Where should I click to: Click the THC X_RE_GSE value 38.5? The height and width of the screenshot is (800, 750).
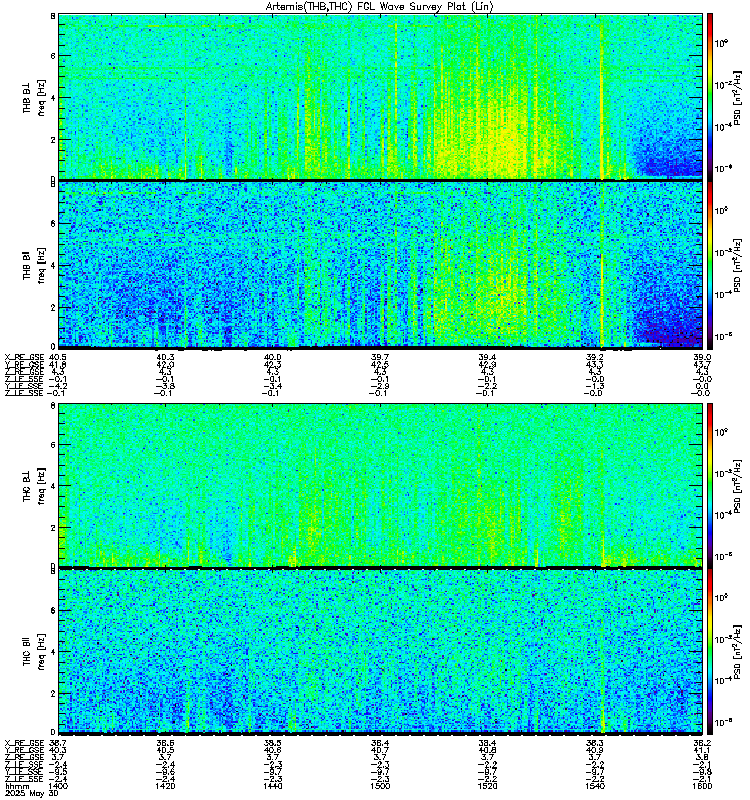[x=272, y=743]
